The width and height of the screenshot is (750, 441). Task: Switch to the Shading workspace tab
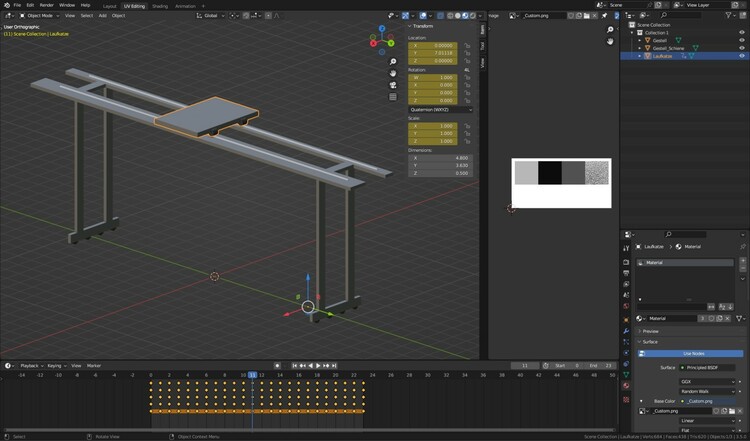click(x=160, y=5)
